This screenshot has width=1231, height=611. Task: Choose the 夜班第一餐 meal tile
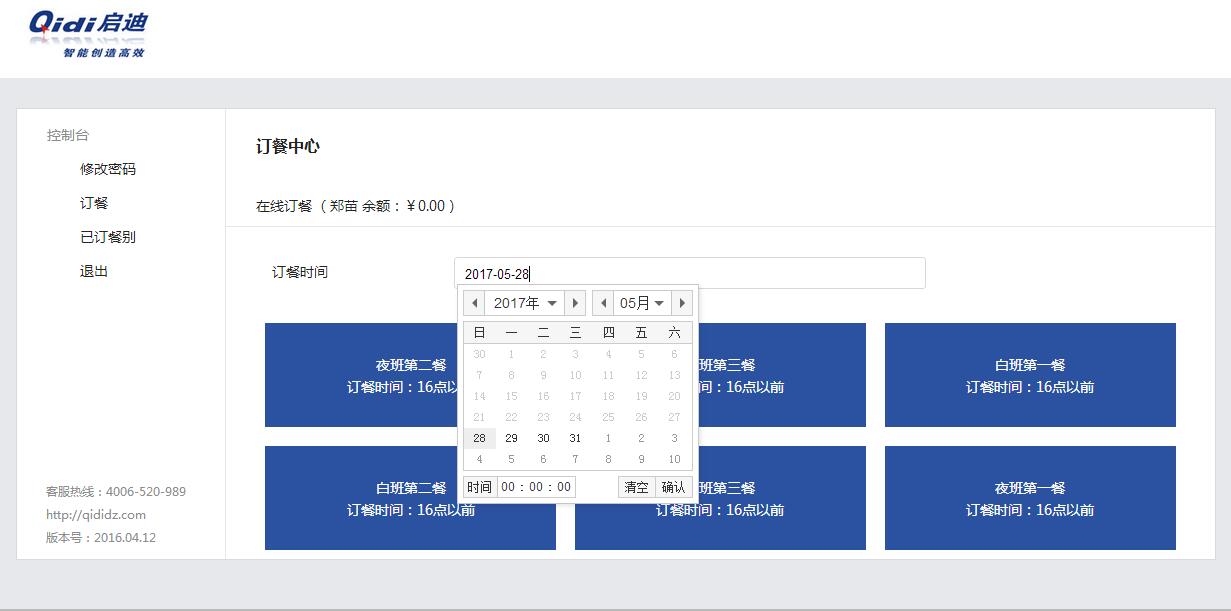click(1030, 498)
